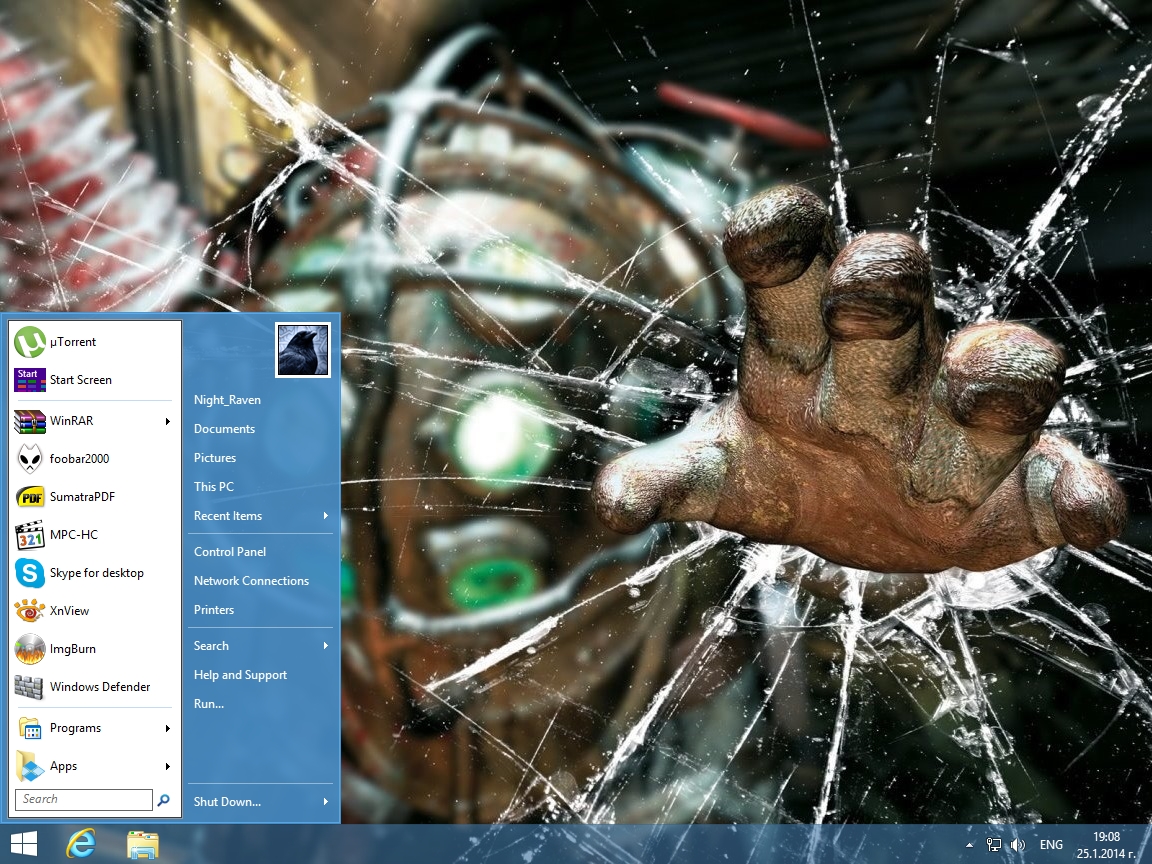Click the Windows Start button
This screenshot has width=1152, height=864.
pos(24,844)
